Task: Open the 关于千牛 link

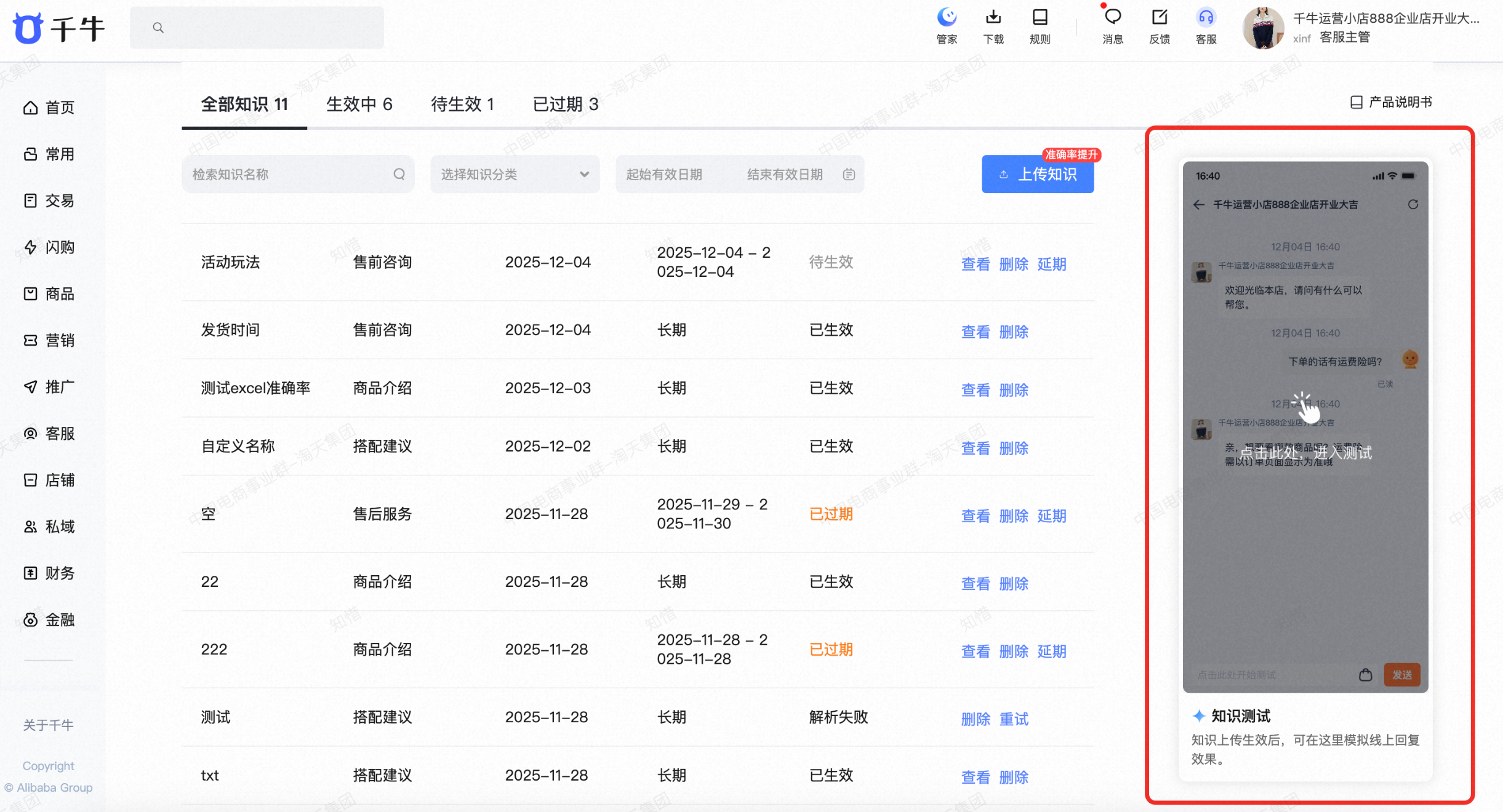Action: pyautogui.click(x=48, y=725)
